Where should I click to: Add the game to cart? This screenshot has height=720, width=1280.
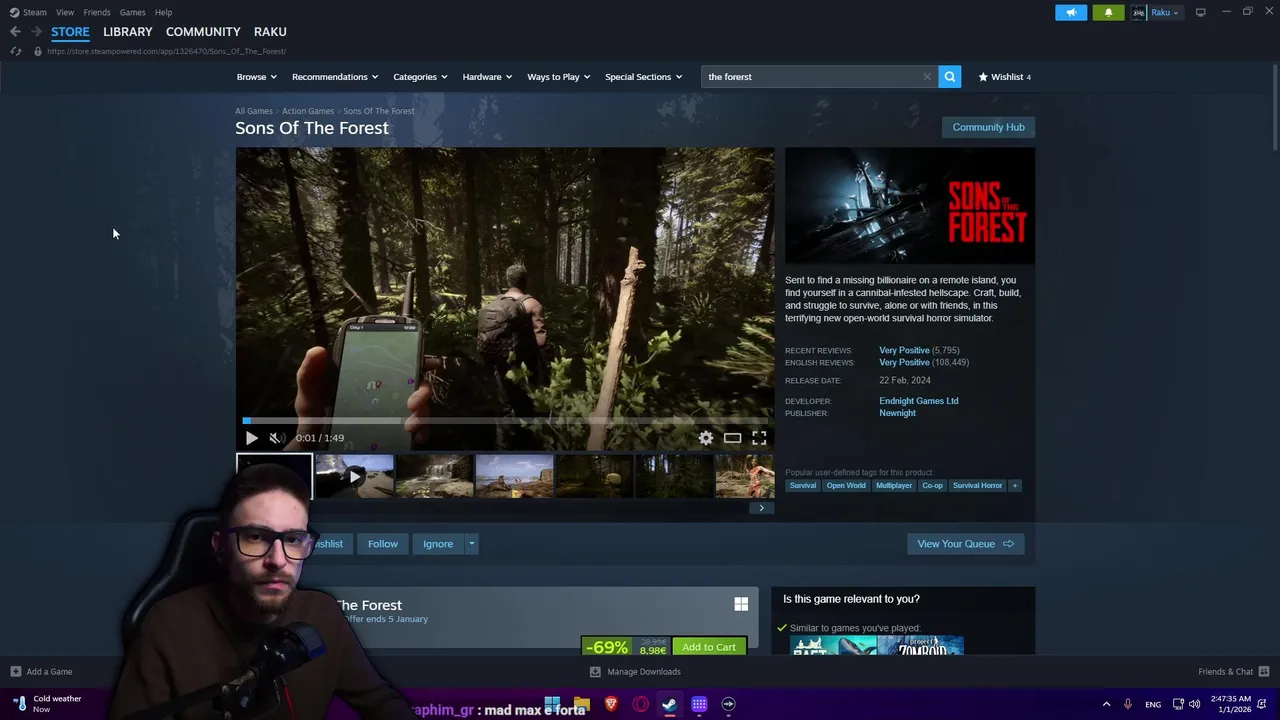point(709,647)
